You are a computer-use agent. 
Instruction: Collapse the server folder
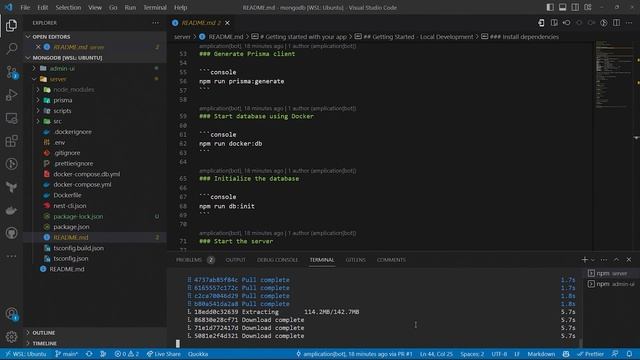click(x=58, y=79)
